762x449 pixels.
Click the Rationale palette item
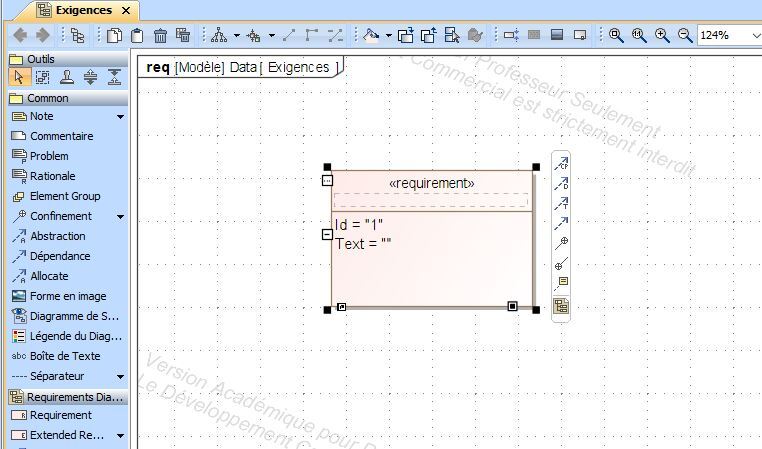point(52,176)
